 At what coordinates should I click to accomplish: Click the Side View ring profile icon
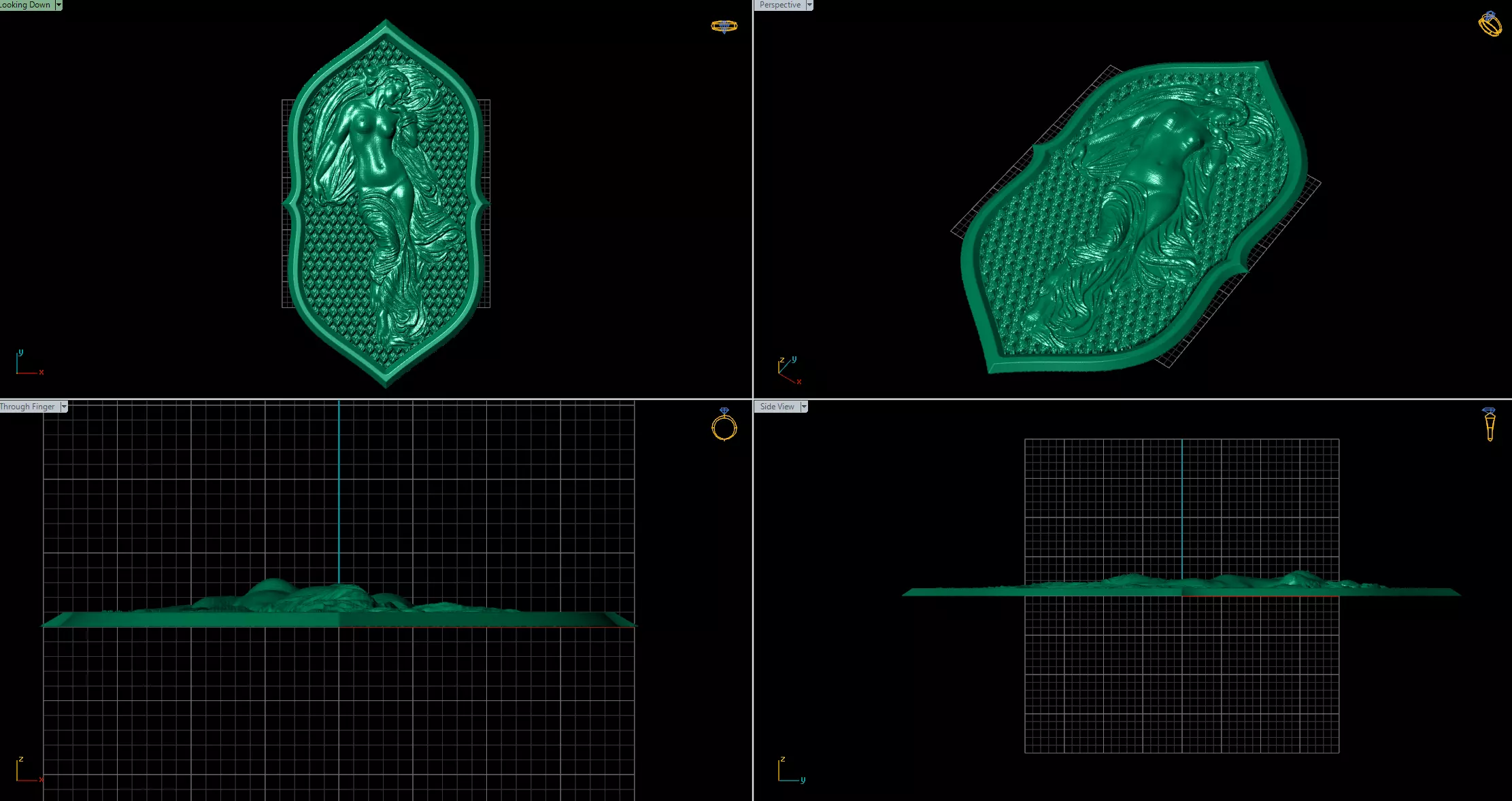pyautogui.click(x=1490, y=424)
